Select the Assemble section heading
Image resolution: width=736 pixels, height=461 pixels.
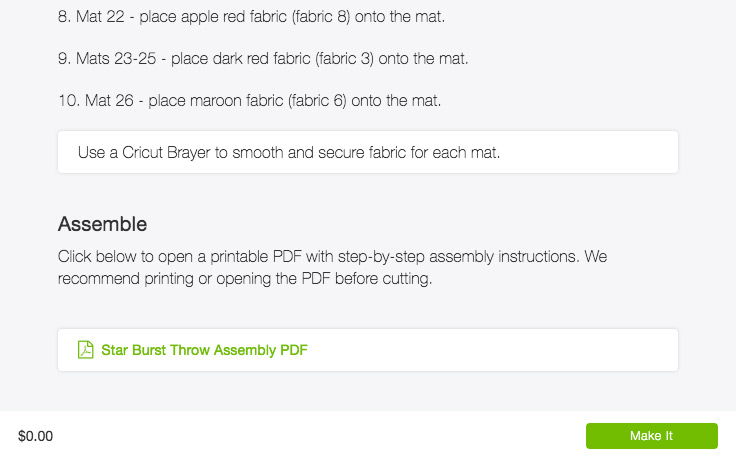(102, 224)
